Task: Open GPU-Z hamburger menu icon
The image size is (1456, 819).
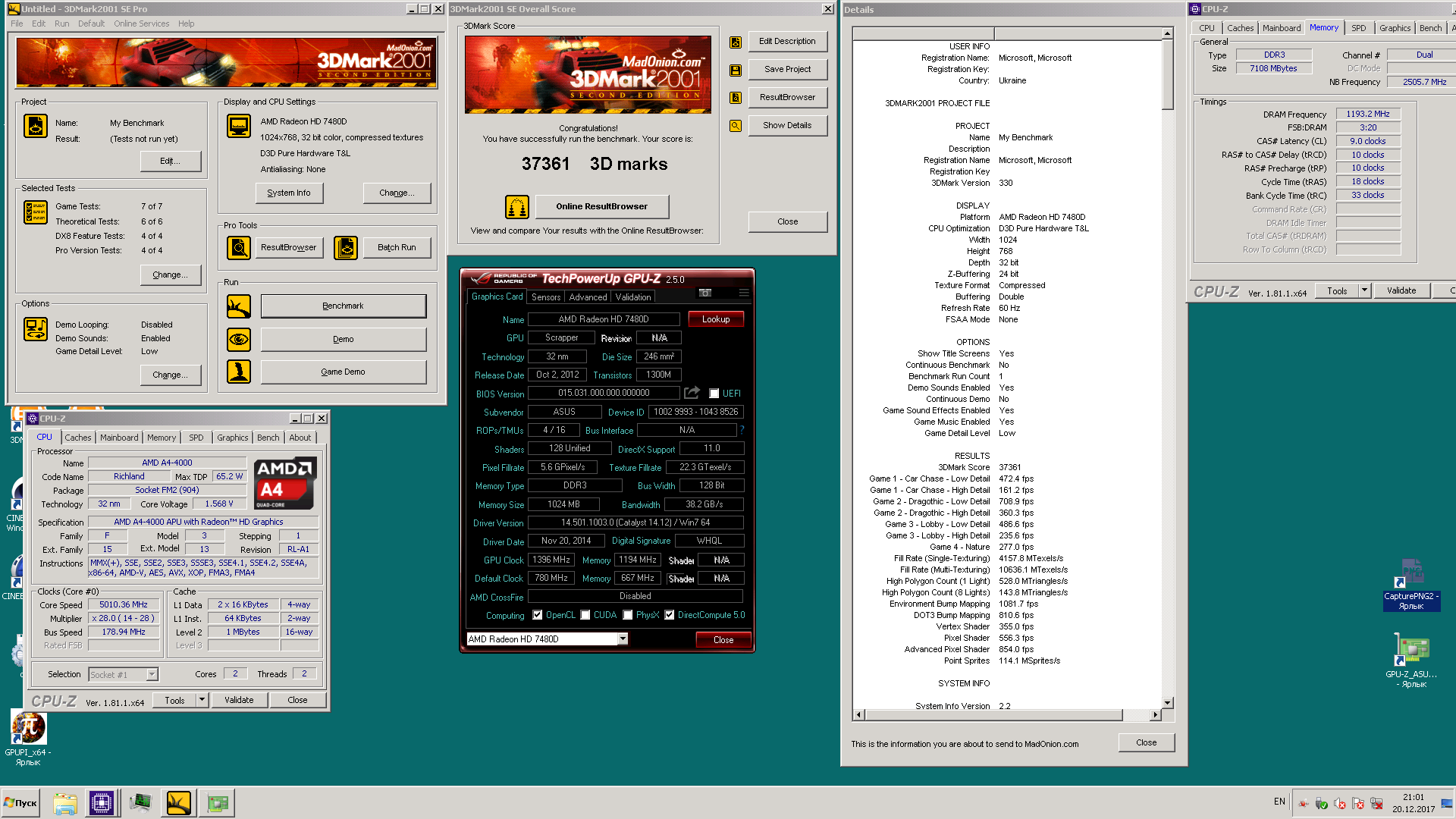Action: (744, 293)
